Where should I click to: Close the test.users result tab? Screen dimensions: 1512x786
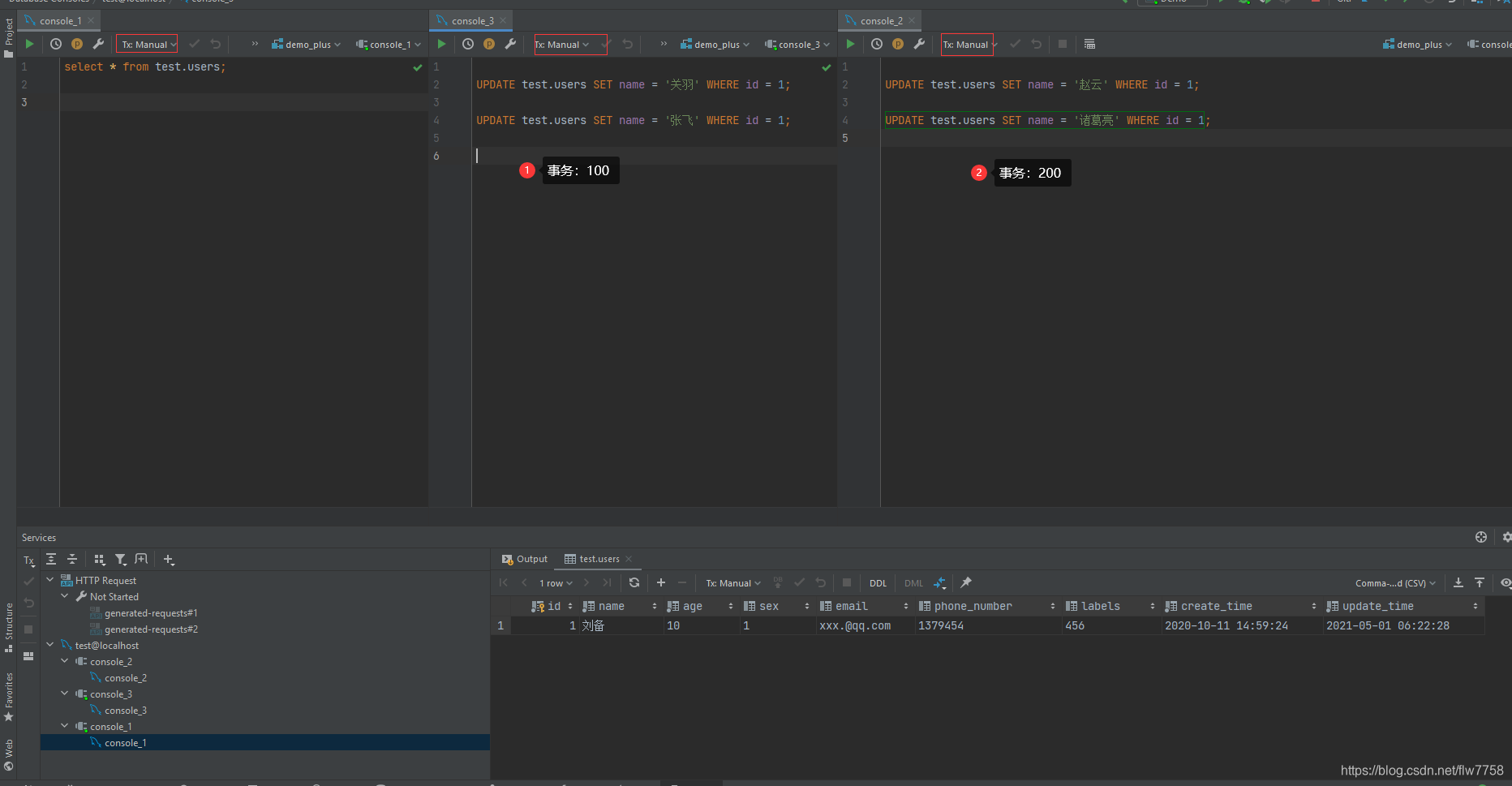[629, 559]
